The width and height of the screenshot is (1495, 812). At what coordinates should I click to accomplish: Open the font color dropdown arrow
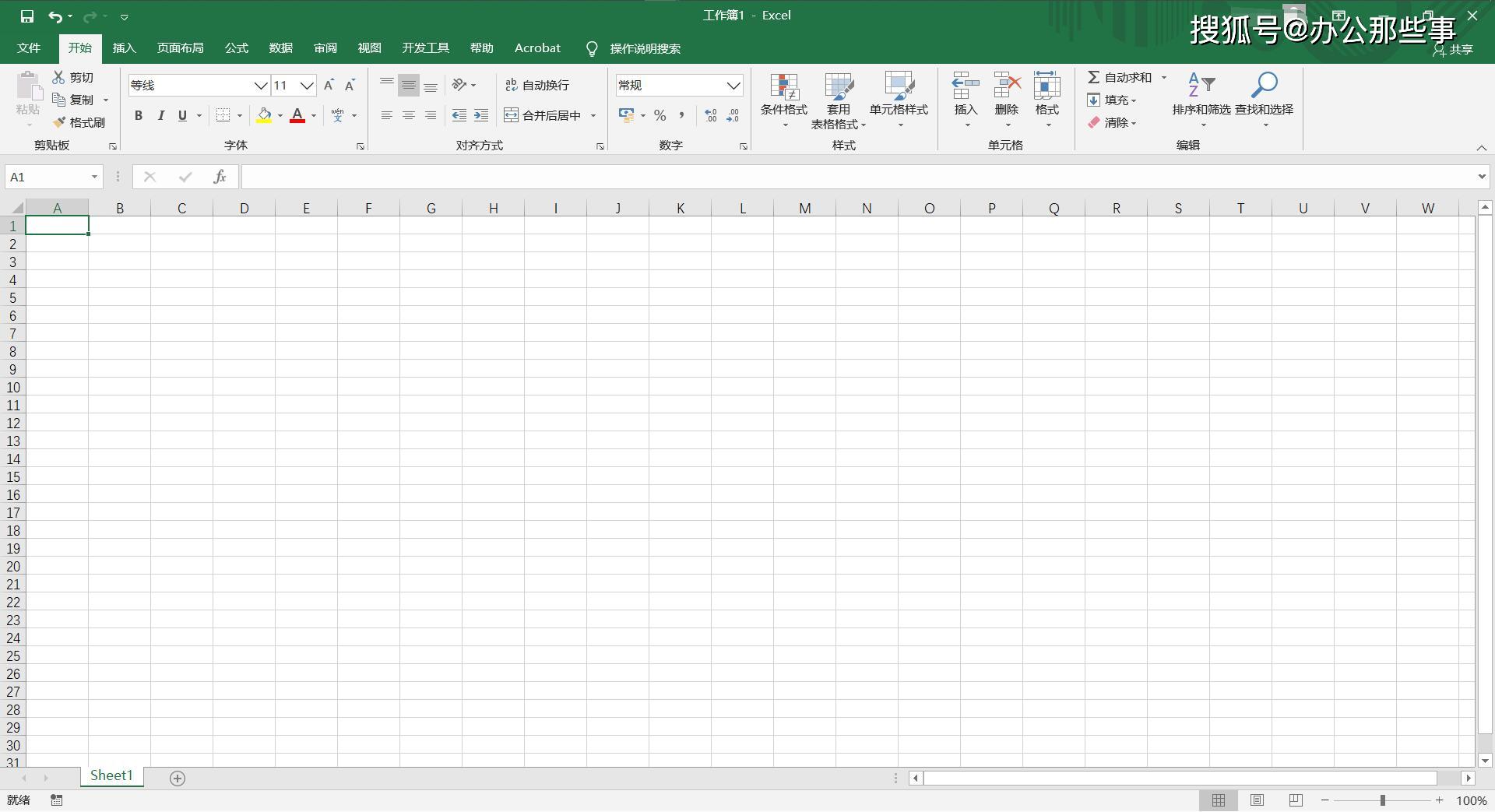pos(314,116)
